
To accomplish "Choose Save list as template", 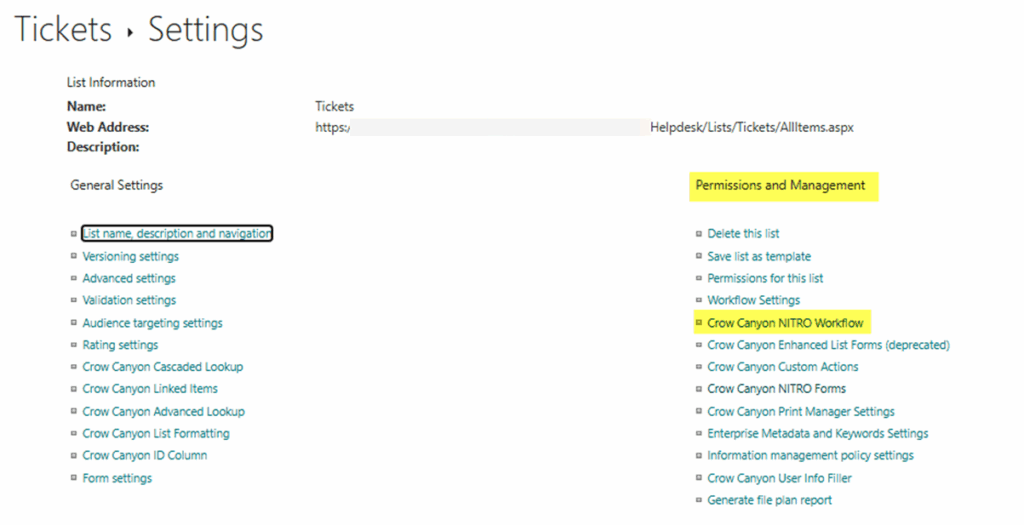I will 759,257.
